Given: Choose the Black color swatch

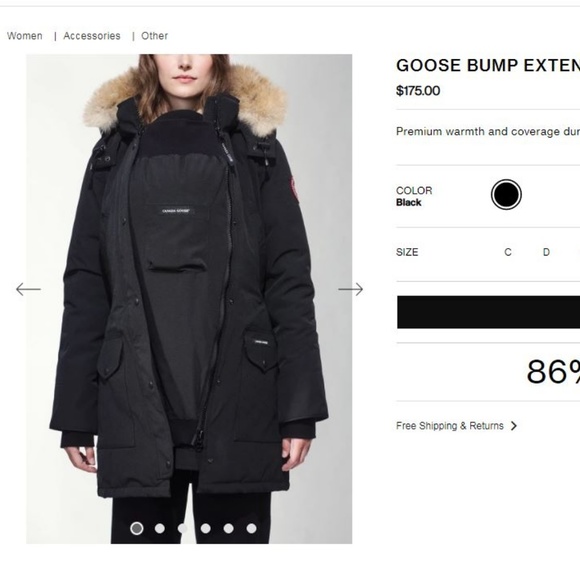Looking at the screenshot, I should click(x=506, y=195).
